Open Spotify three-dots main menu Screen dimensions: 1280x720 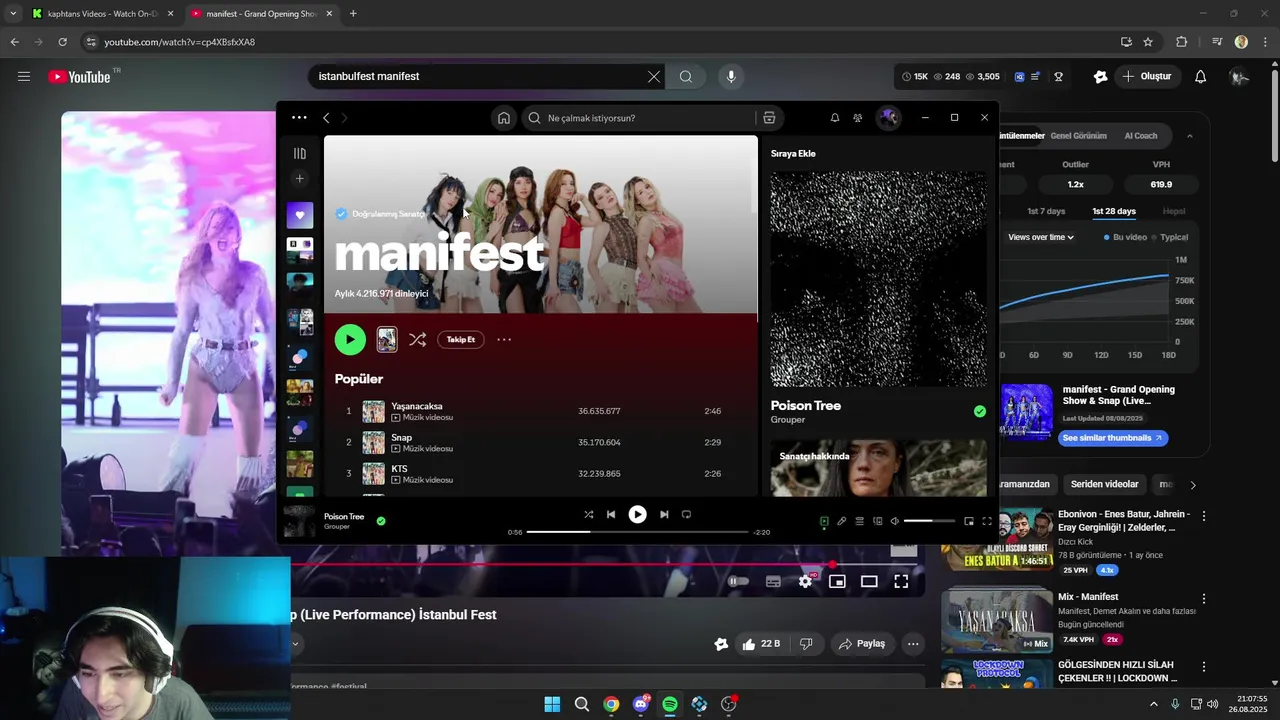click(299, 118)
